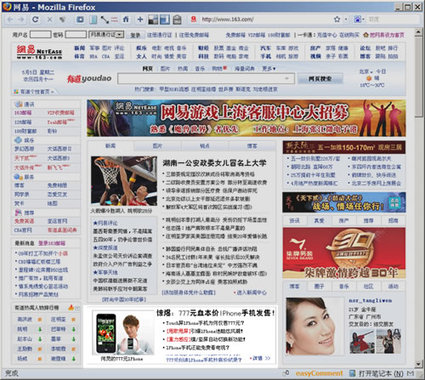Image resolution: width=425 pixels, height=380 pixels.
Task: Go back with the toolbar Back arrow
Action: tap(10, 20)
